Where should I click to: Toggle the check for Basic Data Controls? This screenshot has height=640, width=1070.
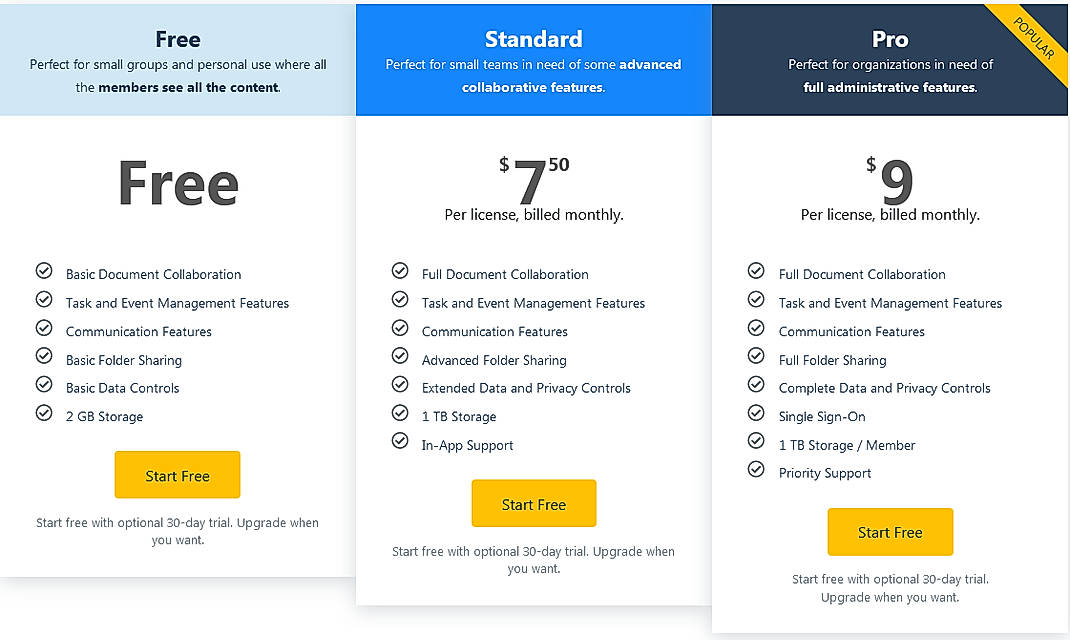[x=44, y=384]
